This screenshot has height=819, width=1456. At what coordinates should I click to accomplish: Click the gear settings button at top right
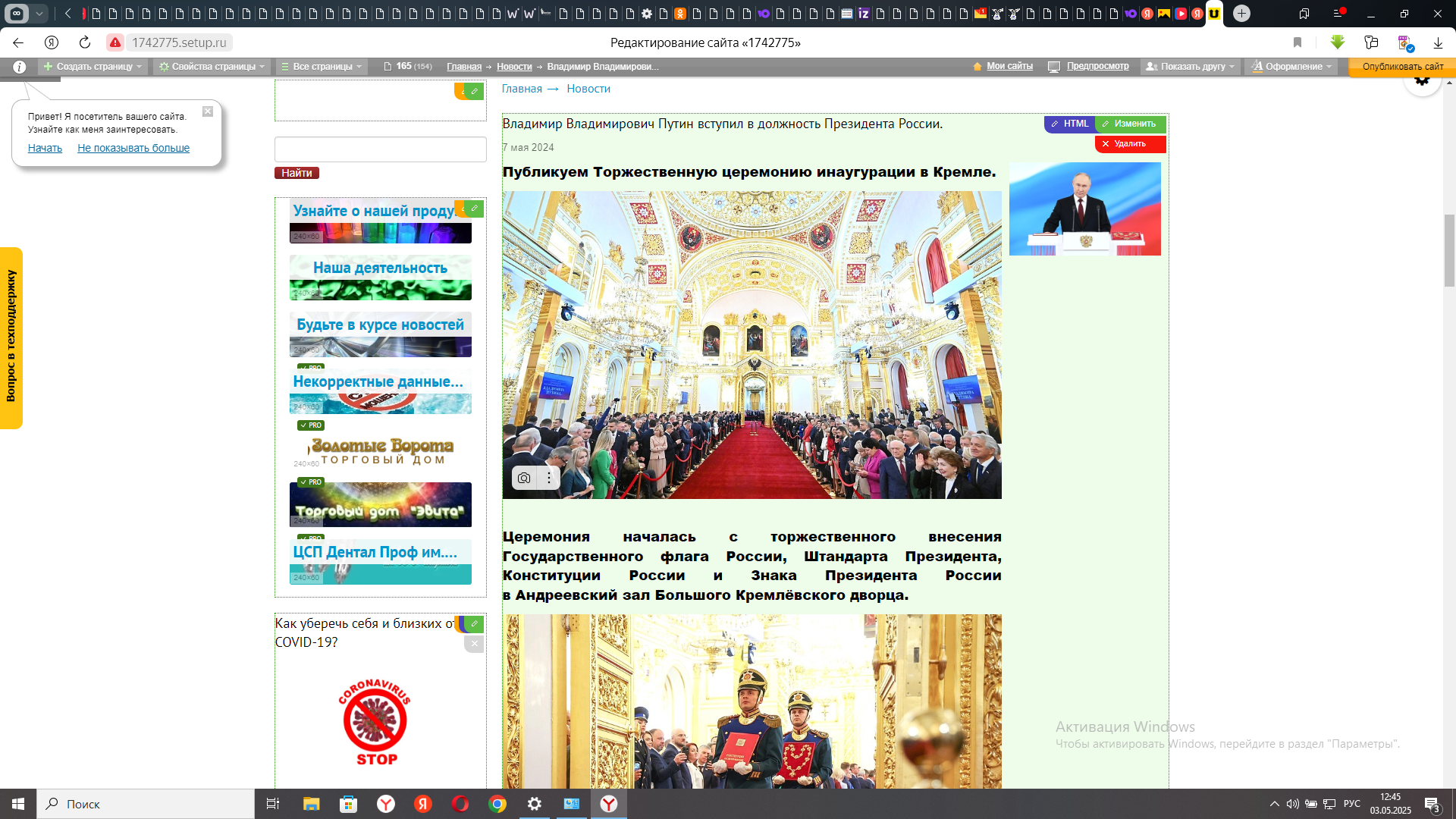pos(1422,80)
